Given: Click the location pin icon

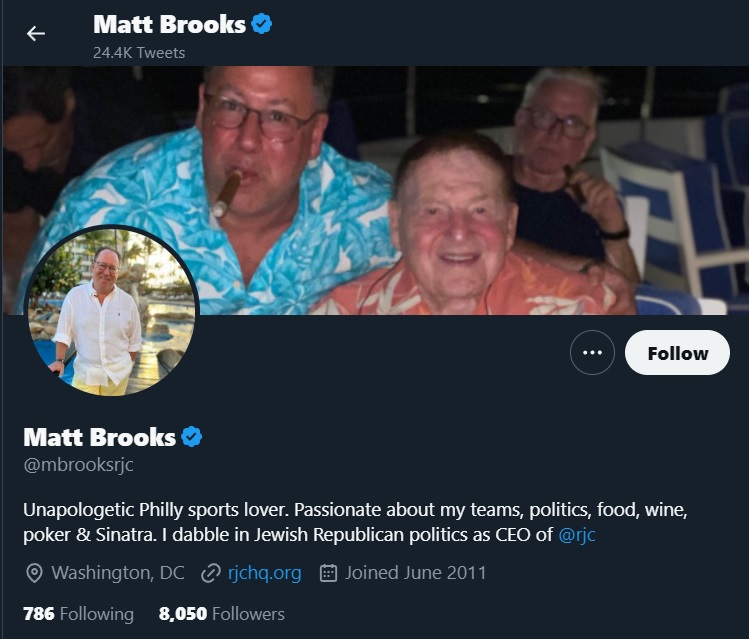Looking at the screenshot, I should [34, 573].
